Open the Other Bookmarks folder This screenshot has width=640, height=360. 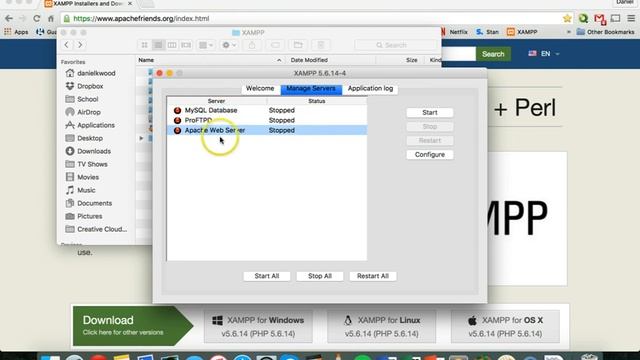click(606, 32)
